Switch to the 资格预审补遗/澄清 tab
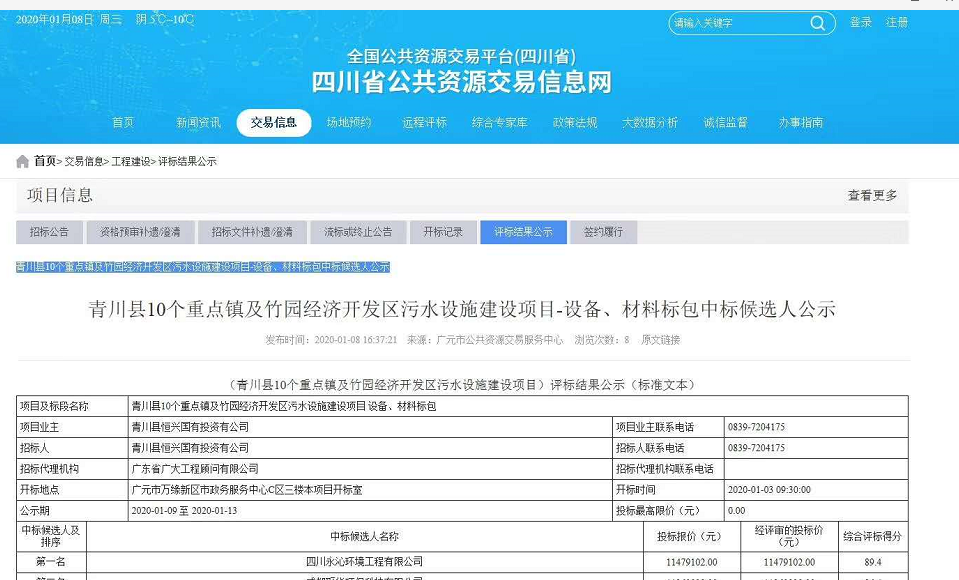The width and height of the screenshot is (959, 580). [x=140, y=232]
